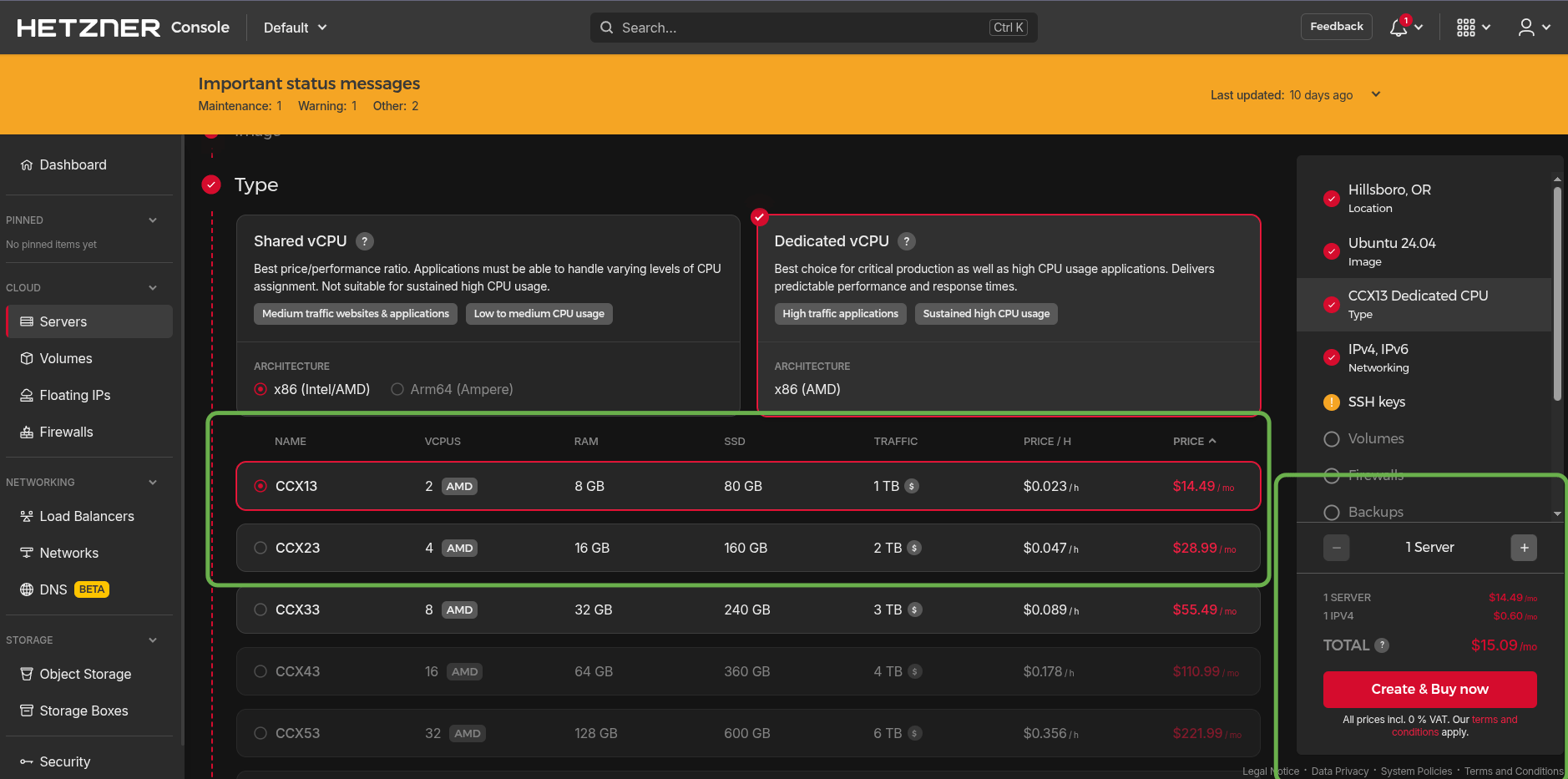Open DNS BETA page
This screenshot has height=779, width=1568.
pos(89,589)
